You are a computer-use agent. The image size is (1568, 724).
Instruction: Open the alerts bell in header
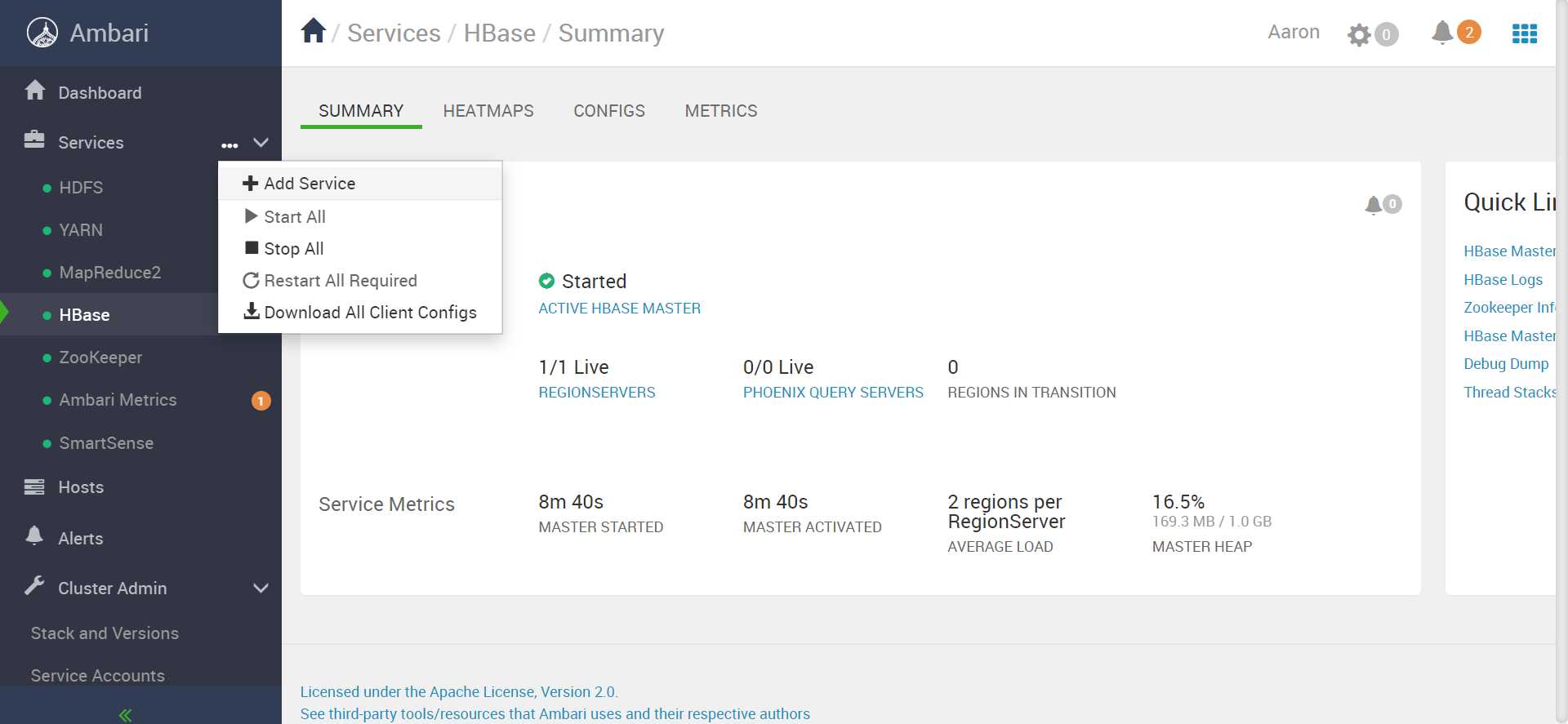click(1443, 33)
